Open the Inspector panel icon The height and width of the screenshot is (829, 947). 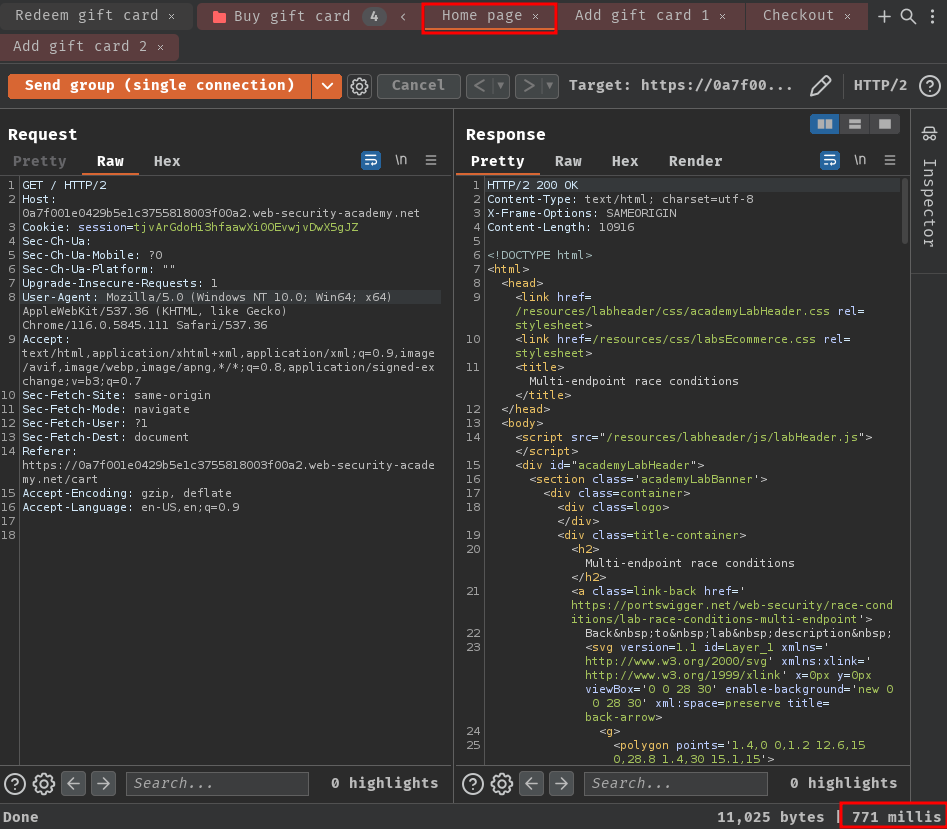[x=929, y=133]
